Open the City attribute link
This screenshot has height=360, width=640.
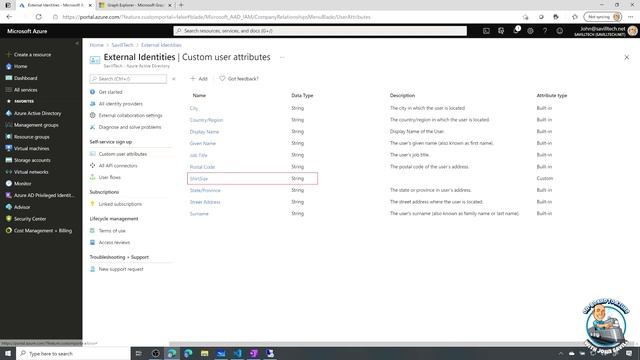[x=194, y=108]
